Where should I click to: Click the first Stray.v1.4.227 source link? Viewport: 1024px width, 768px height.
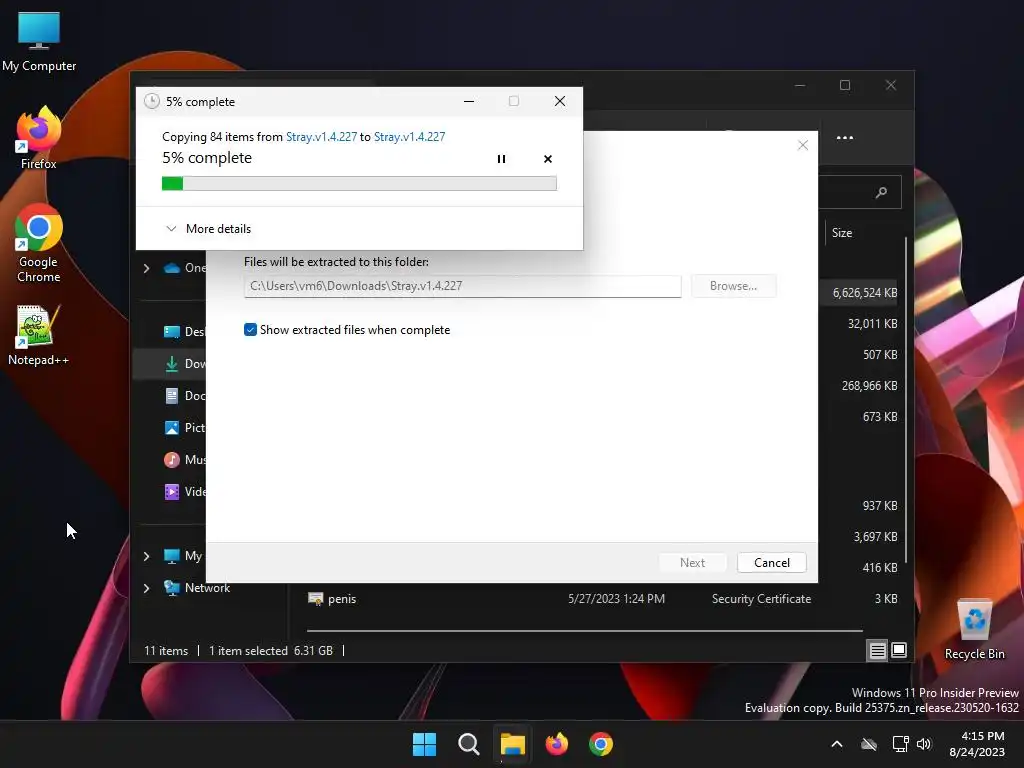click(x=321, y=136)
